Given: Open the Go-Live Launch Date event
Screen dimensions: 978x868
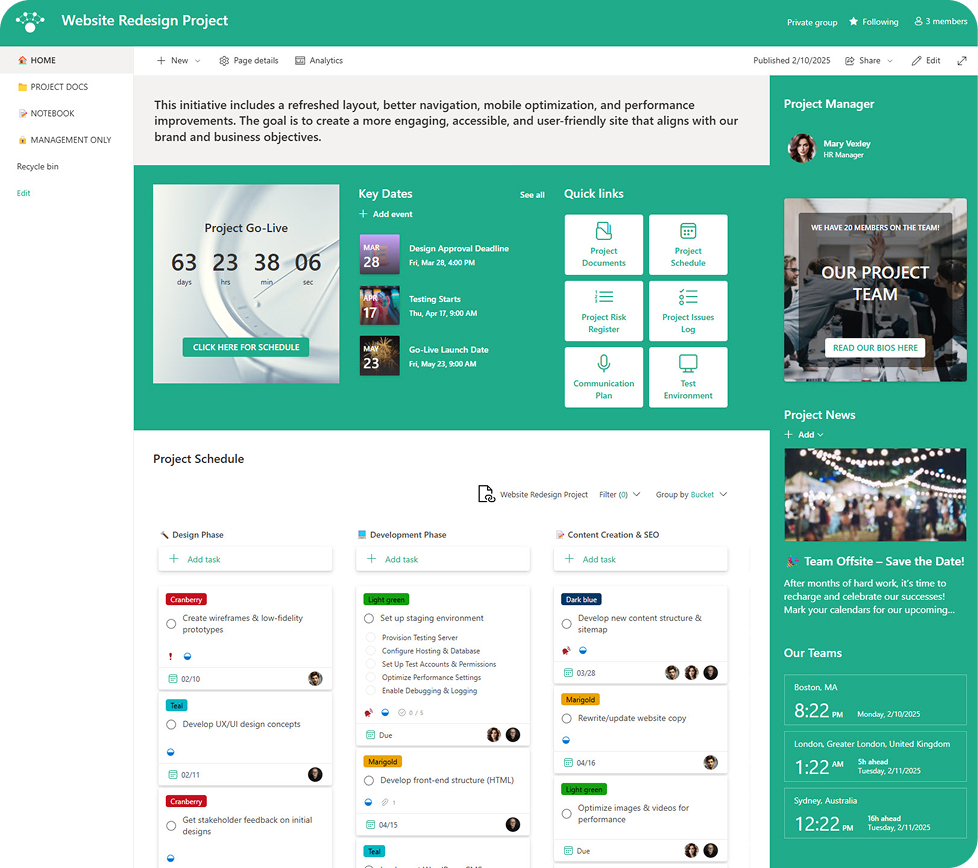Looking at the screenshot, I should click(448, 350).
